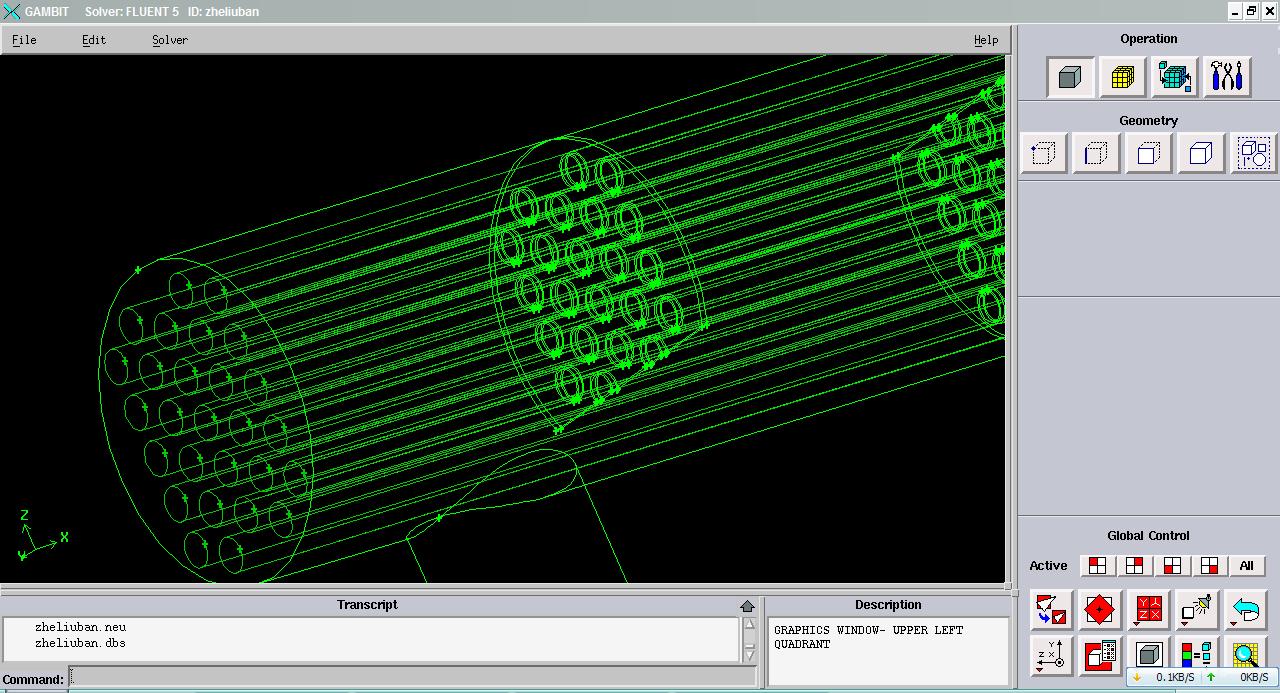This screenshot has width=1280, height=693.
Task: Select the Geometry operation cube icon
Action: pos(1070,77)
